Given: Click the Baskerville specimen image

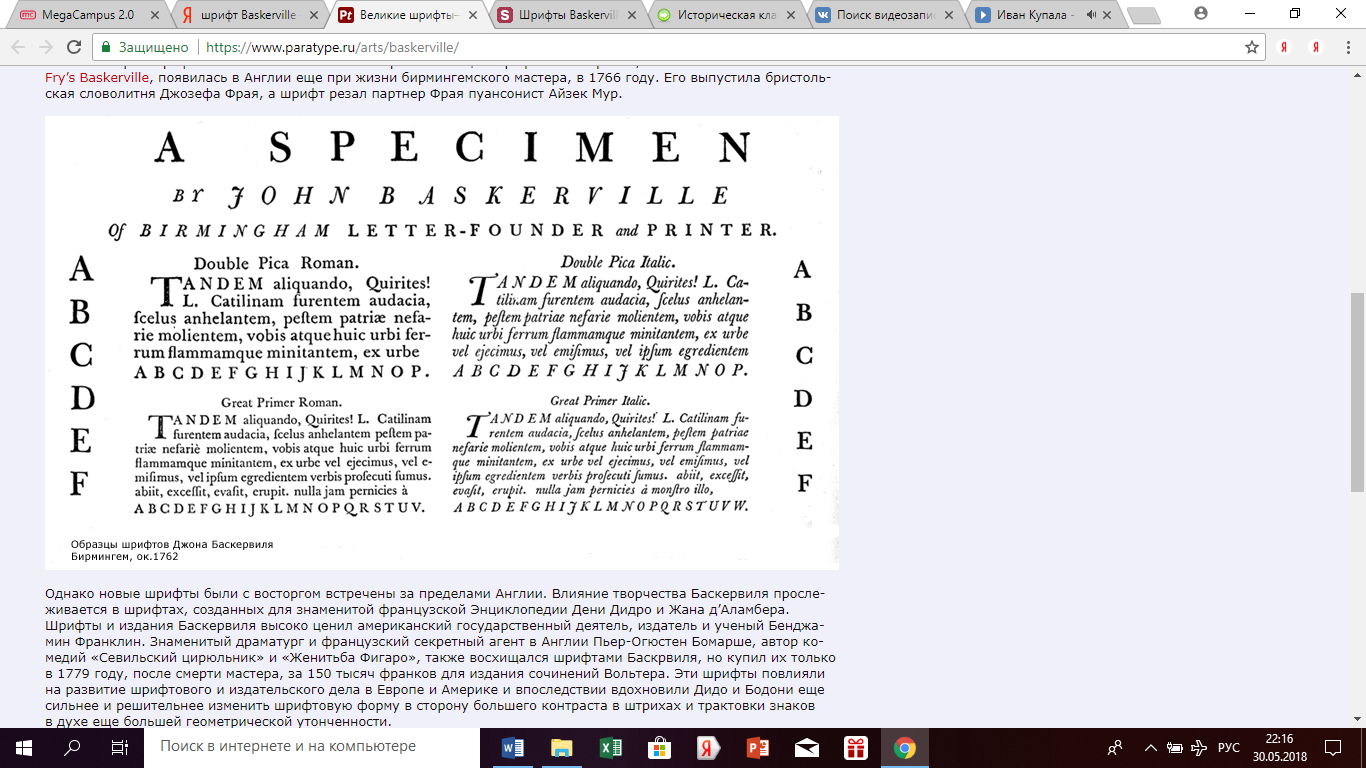Looking at the screenshot, I should pos(442,342).
